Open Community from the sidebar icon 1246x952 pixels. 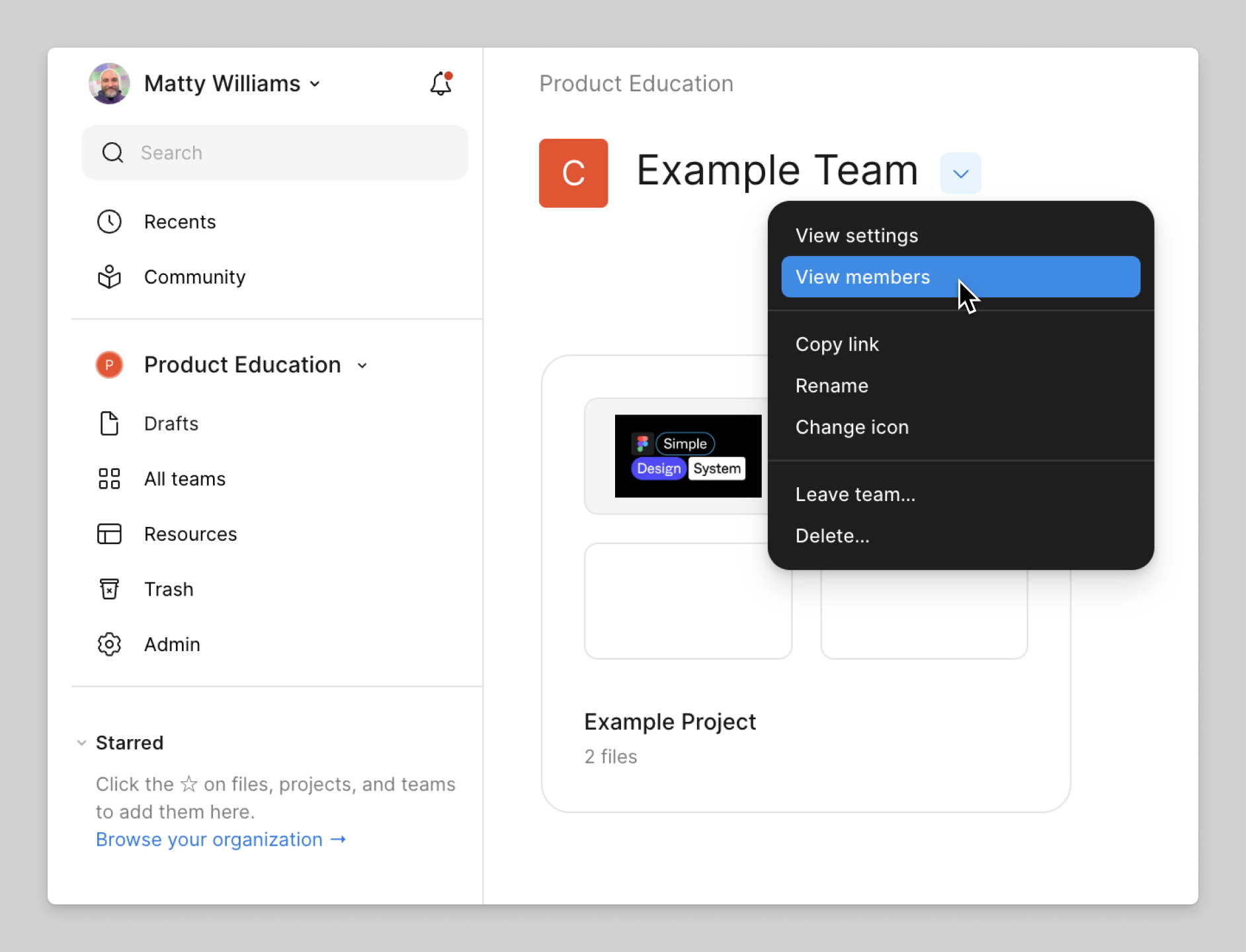(109, 277)
